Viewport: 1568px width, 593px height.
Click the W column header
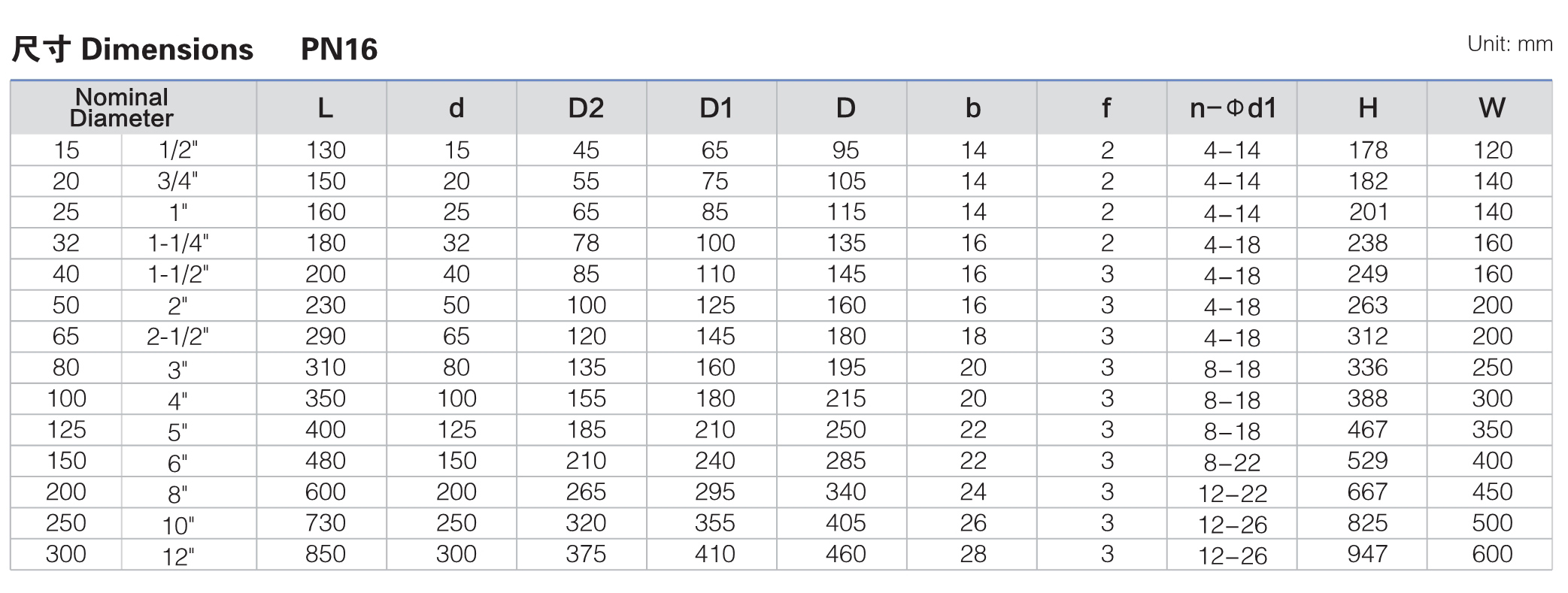coord(1490,107)
